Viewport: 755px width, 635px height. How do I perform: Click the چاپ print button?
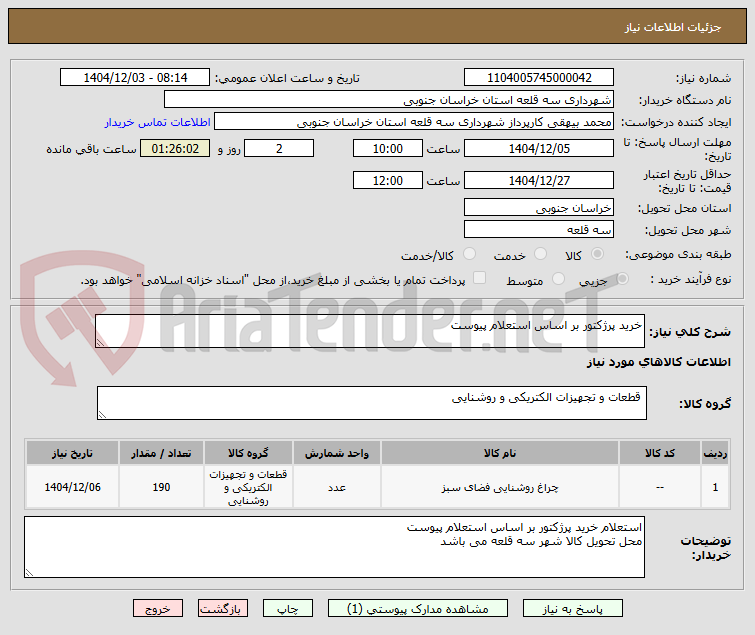287,609
